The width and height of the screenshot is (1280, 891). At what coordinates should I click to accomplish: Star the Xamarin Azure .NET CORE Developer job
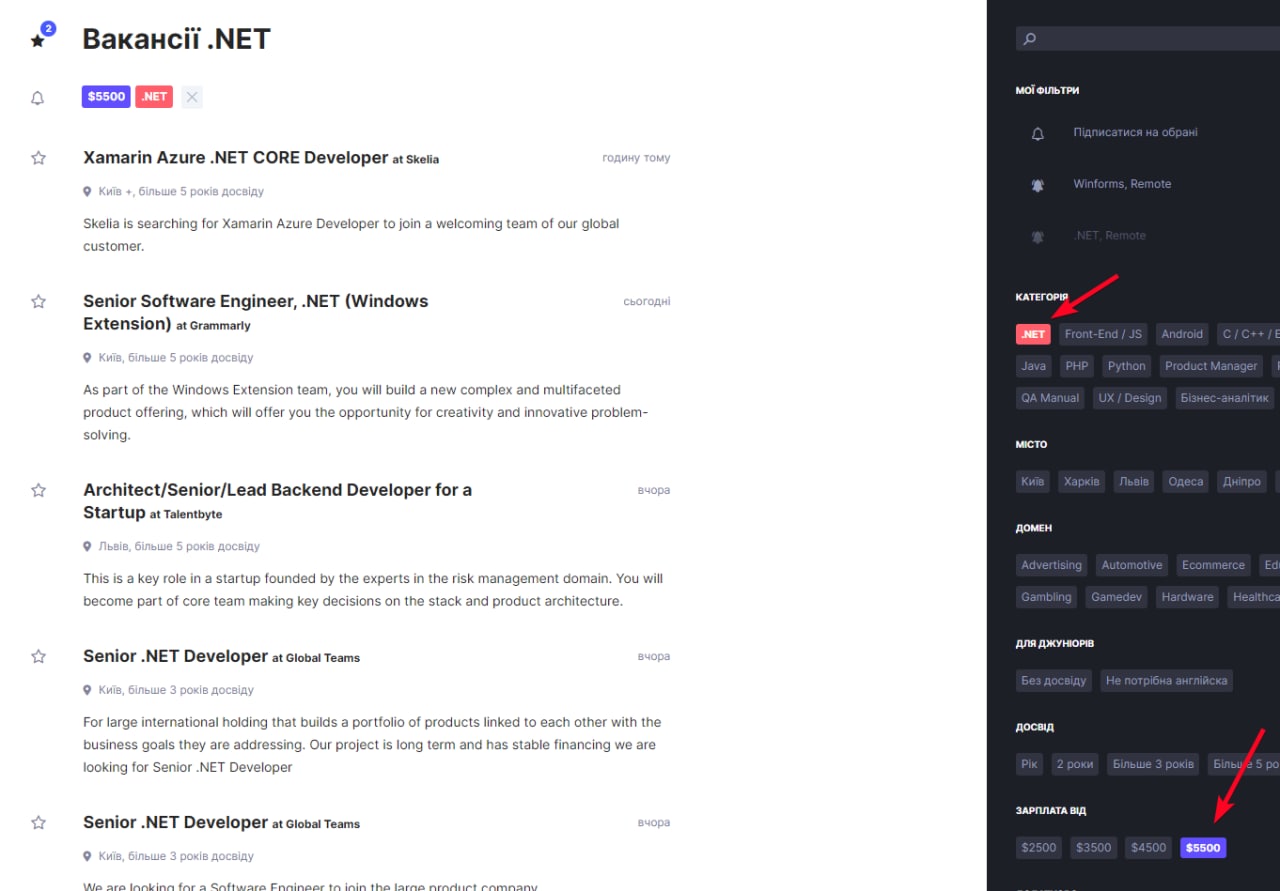(38, 158)
